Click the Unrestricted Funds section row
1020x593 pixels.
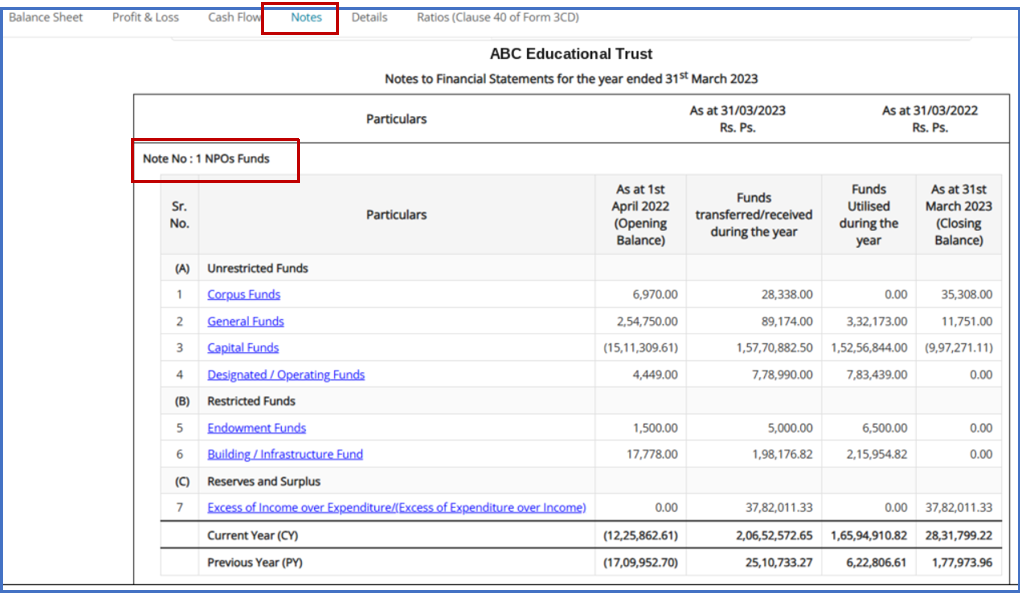point(581,268)
